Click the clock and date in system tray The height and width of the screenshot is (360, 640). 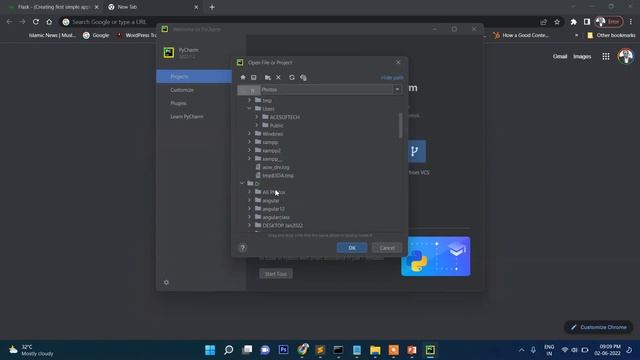pos(607,350)
